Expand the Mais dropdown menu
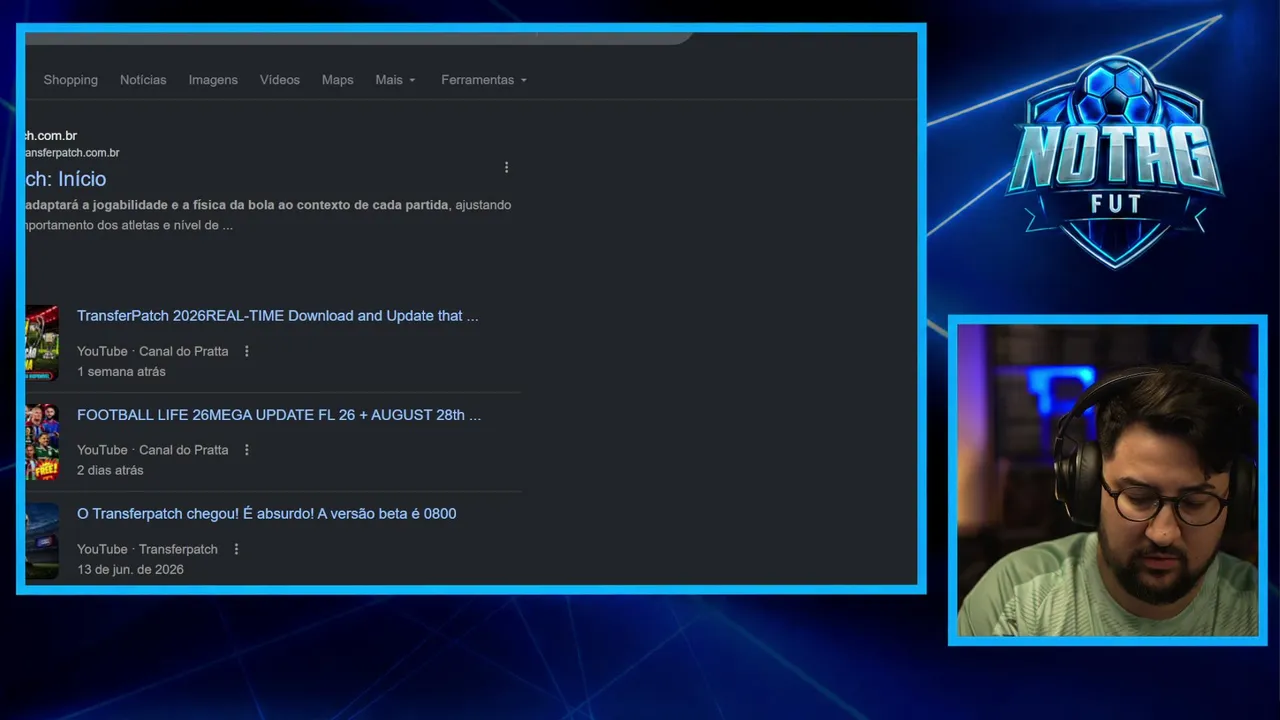The width and height of the screenshot is (1280, 720). (395, 80)
